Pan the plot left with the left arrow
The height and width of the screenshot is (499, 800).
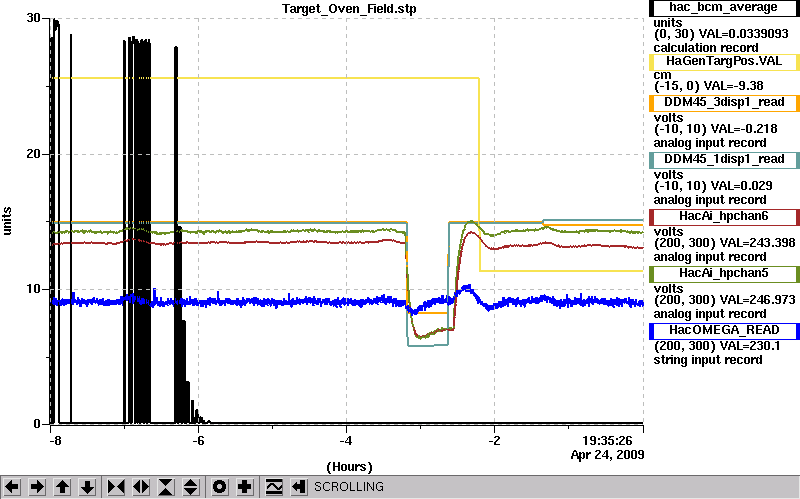pos(12,487)
